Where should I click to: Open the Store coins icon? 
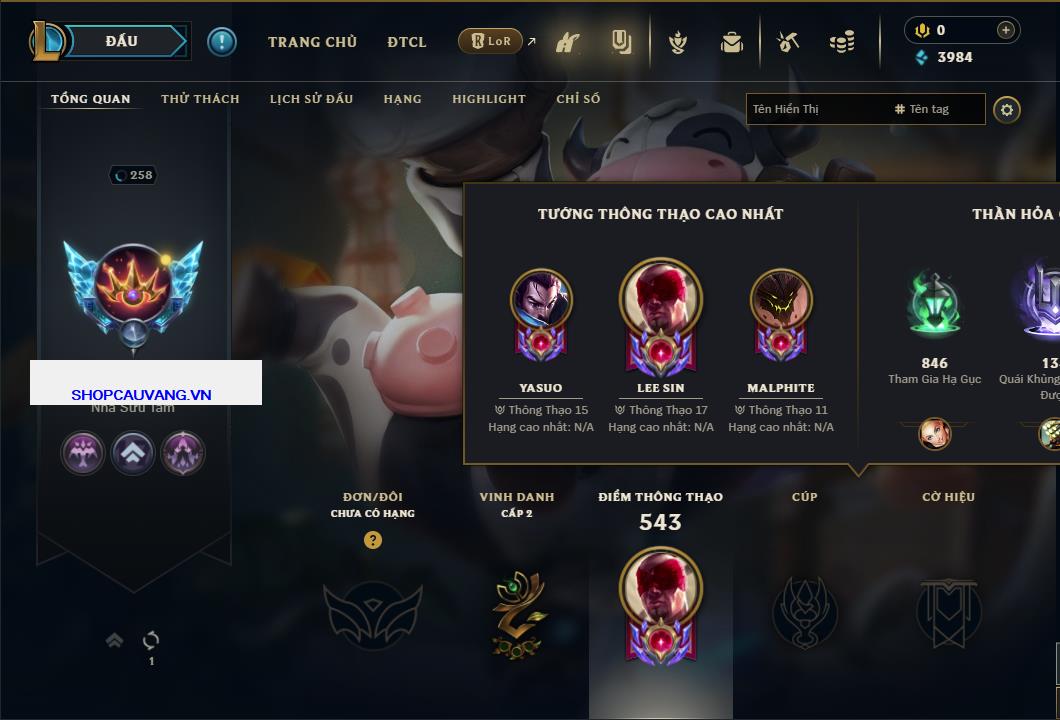(842, 43)
